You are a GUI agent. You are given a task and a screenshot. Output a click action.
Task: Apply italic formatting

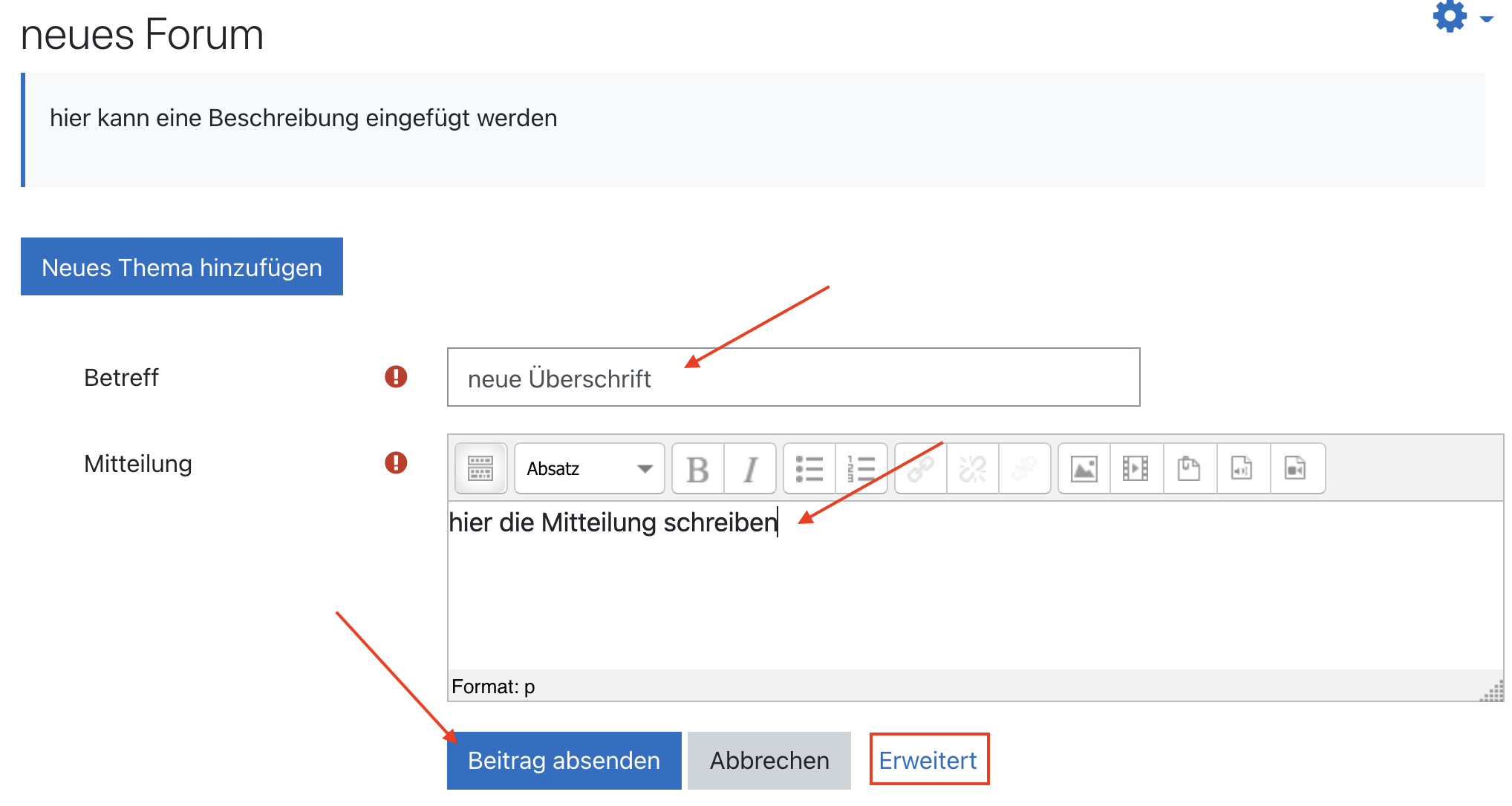coord(750,468)
